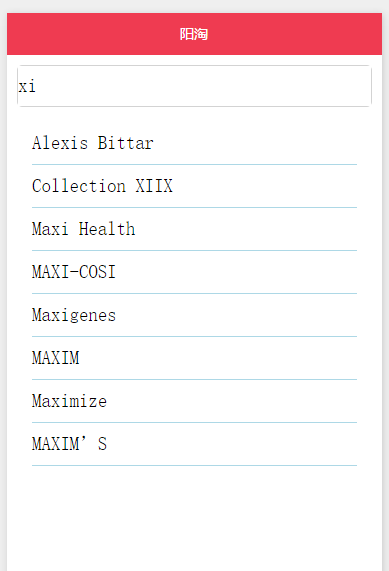Screen dimensions: 389x571
Task: Click the search field containing "xi"
Action: click(194, 86)
